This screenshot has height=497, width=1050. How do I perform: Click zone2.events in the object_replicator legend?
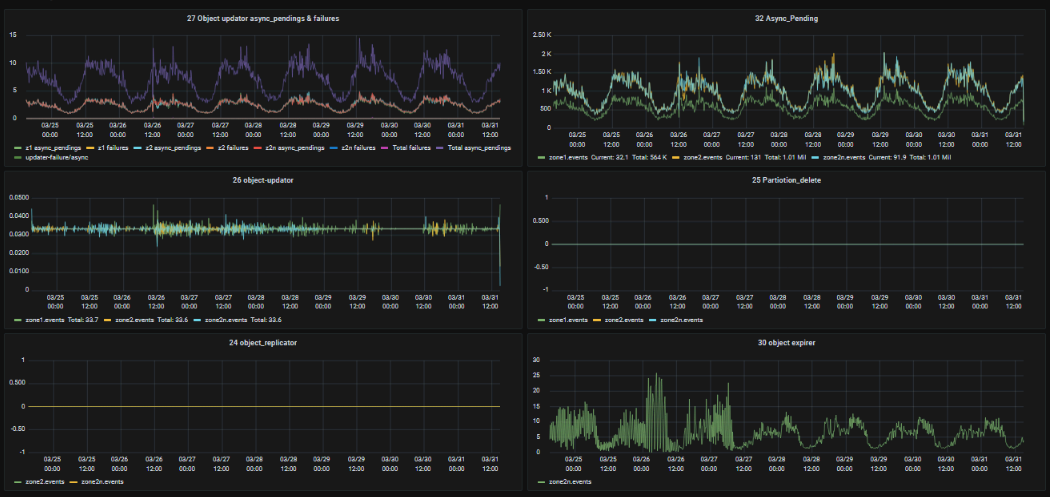[45, 482]
